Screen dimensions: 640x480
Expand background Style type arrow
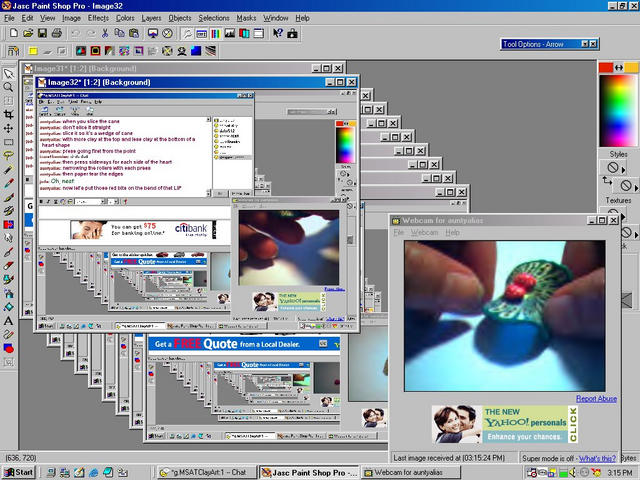pos(636,188)
